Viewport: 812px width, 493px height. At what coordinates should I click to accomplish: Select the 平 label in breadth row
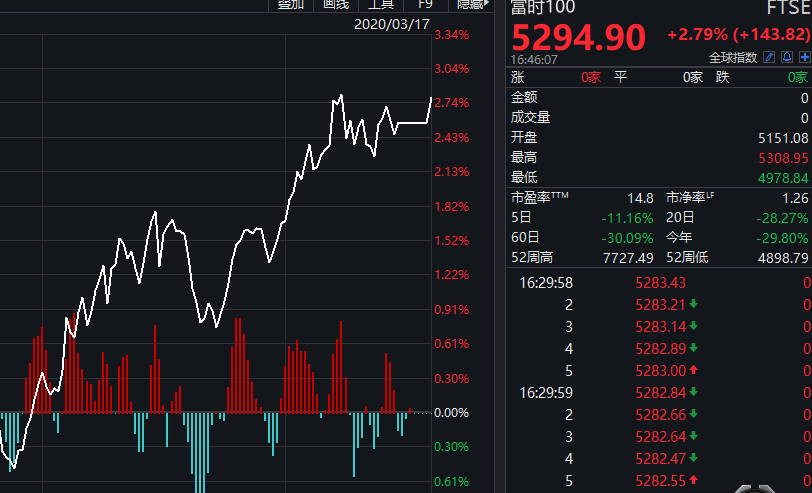[x=620, y=78]
